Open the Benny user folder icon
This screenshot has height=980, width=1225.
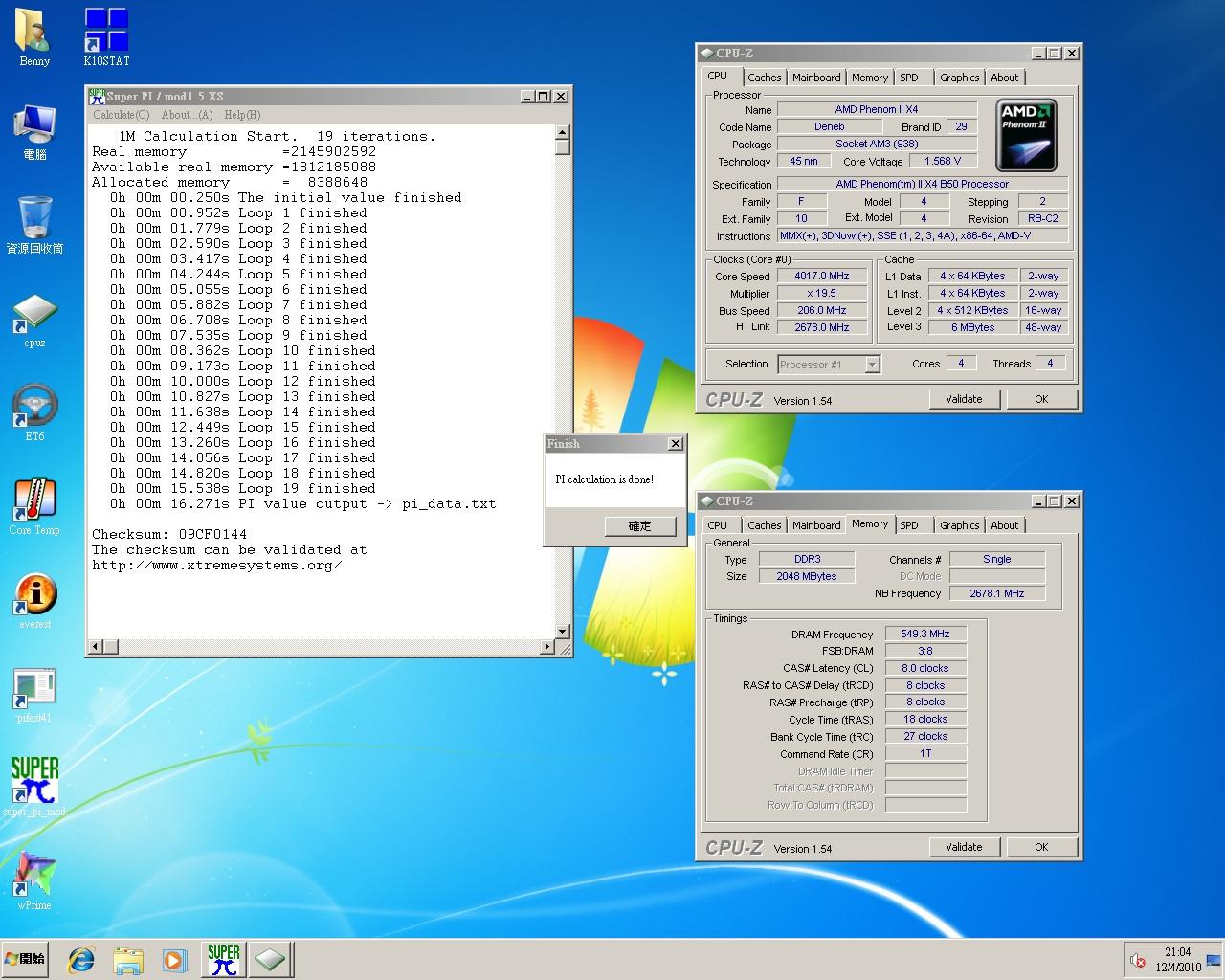(x=34, y=38)
